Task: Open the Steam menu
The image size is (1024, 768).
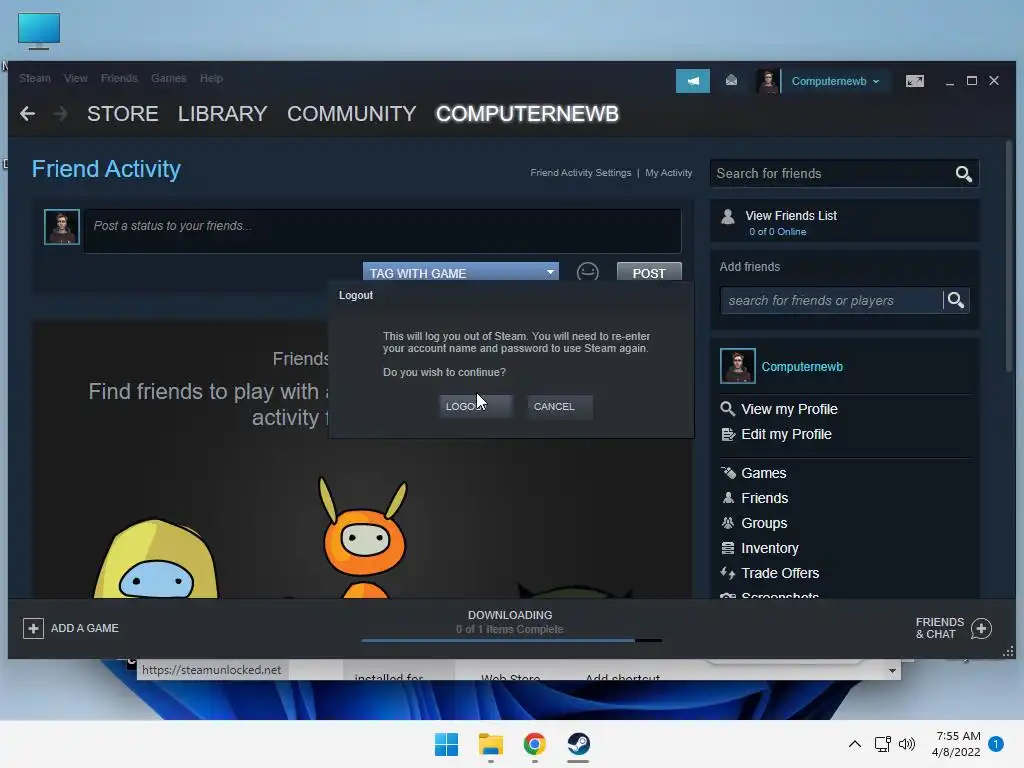Action: 35,78
